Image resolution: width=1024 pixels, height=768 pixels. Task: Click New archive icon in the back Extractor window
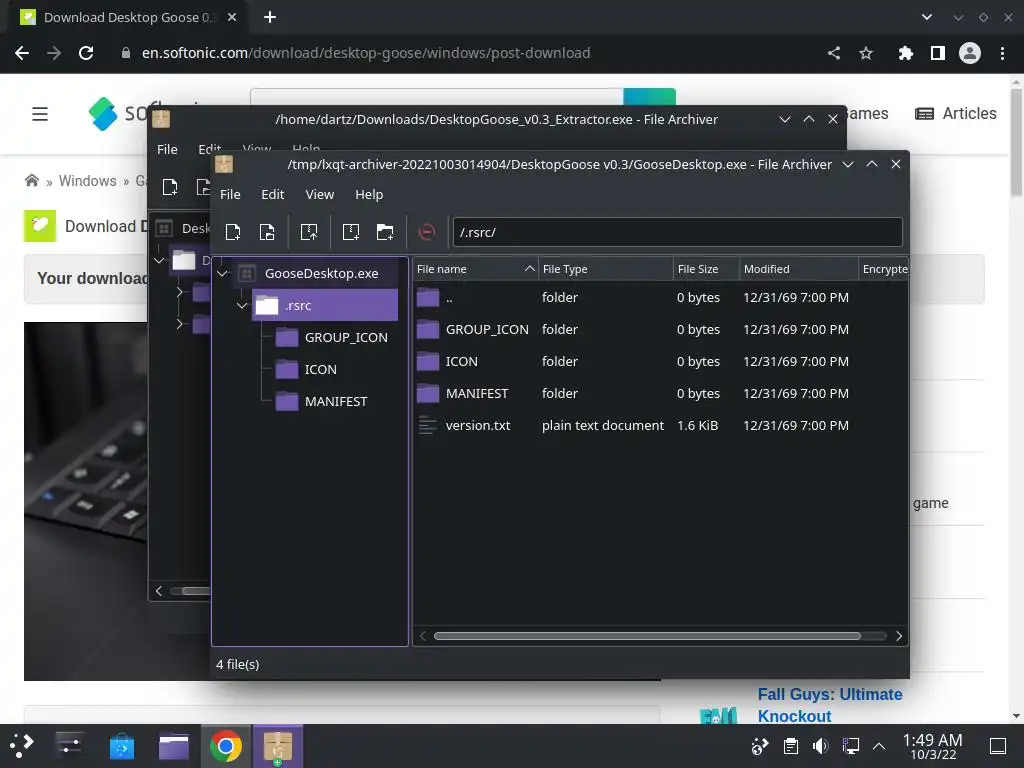tap(170, 187)
